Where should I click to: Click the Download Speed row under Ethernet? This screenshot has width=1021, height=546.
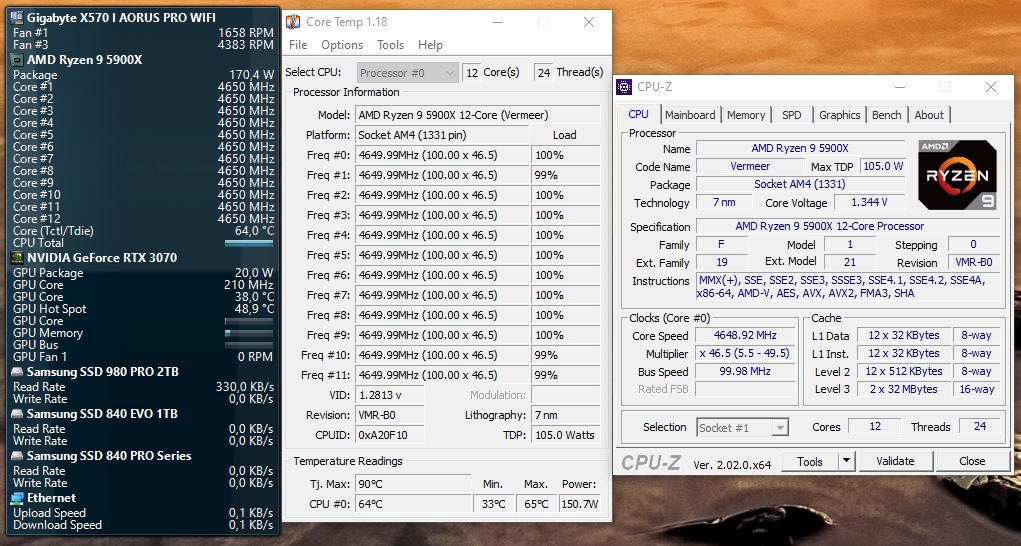143,525
